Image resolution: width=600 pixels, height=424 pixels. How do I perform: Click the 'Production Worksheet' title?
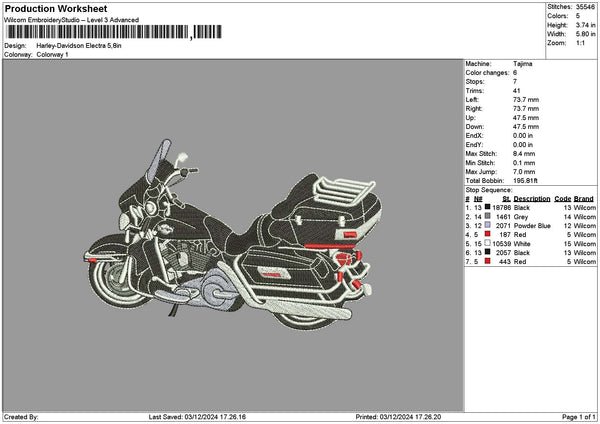click(x=56, y=8)
